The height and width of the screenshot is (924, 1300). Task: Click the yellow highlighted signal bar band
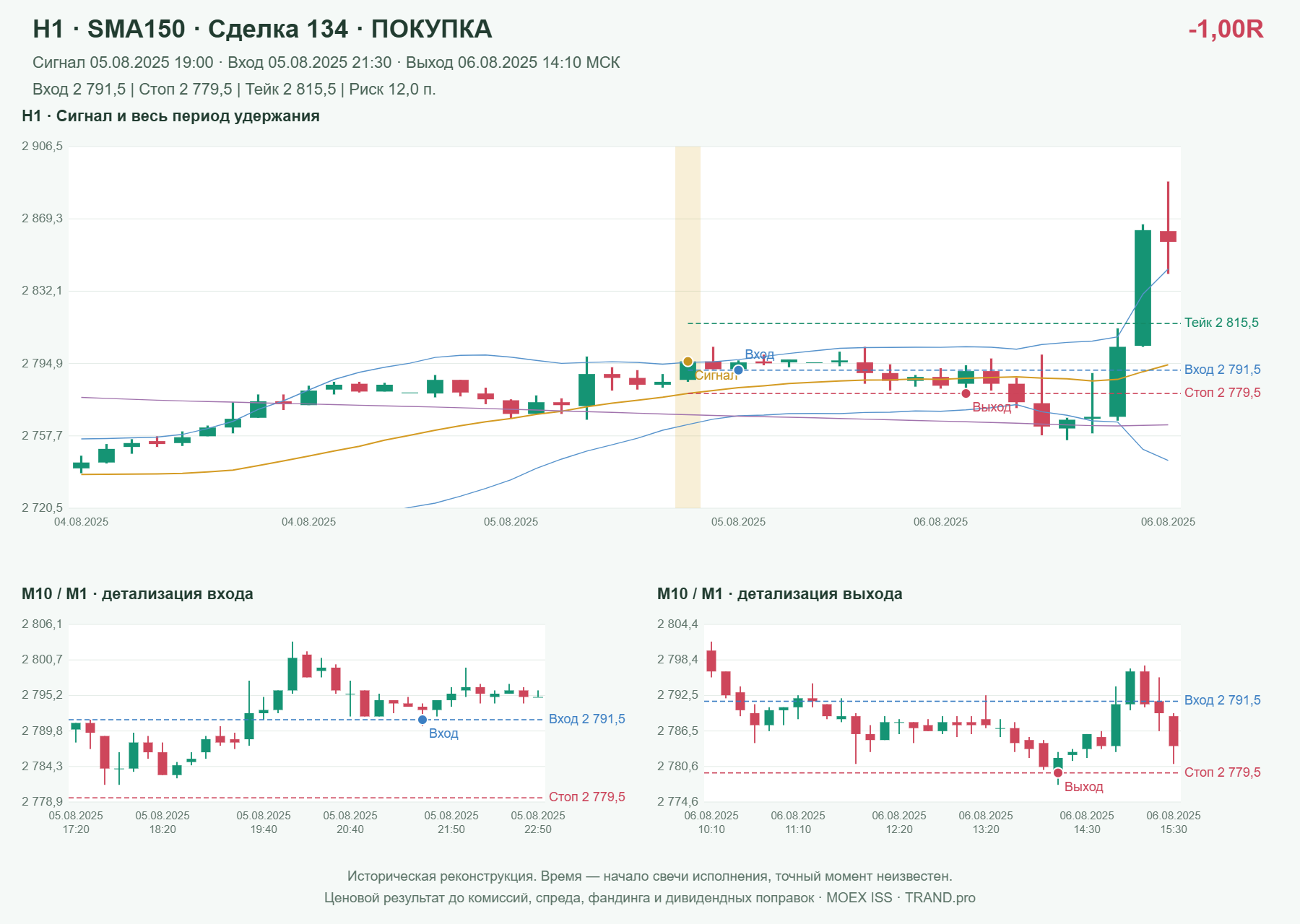[x=688, y=327]
